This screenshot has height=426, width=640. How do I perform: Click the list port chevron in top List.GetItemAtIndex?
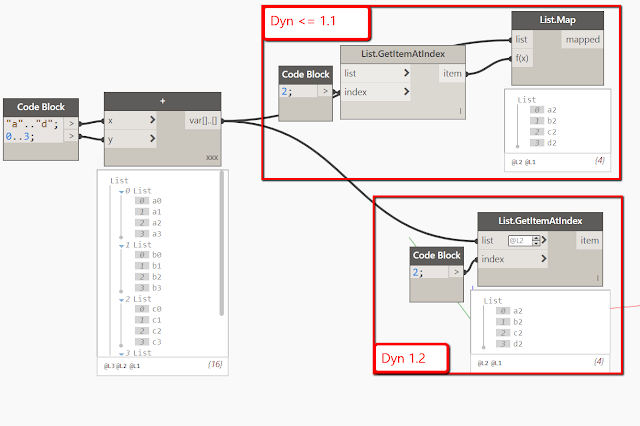(407, 73)
